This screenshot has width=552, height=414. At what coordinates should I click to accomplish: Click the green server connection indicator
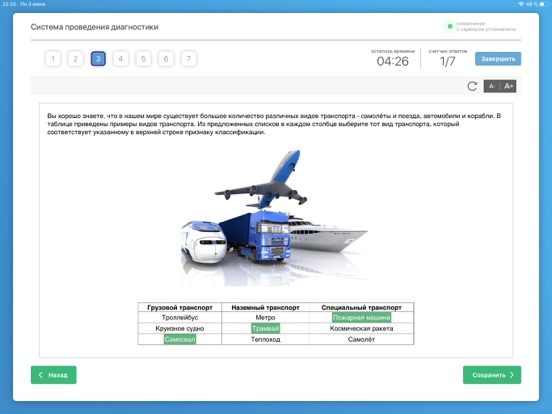450,26
